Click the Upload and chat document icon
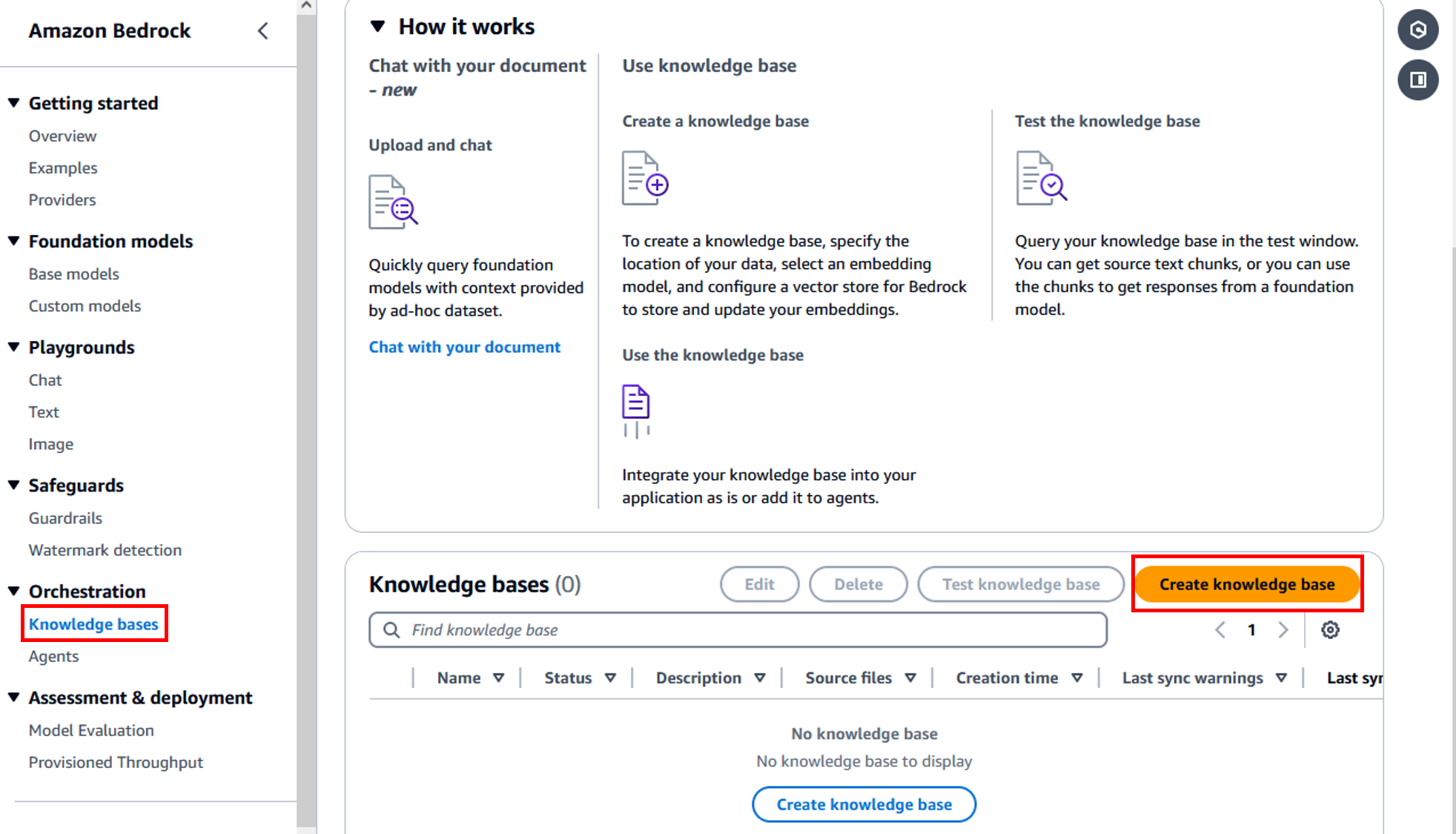The width and height of the screenshot is (1456, 834). pos(393,202)
